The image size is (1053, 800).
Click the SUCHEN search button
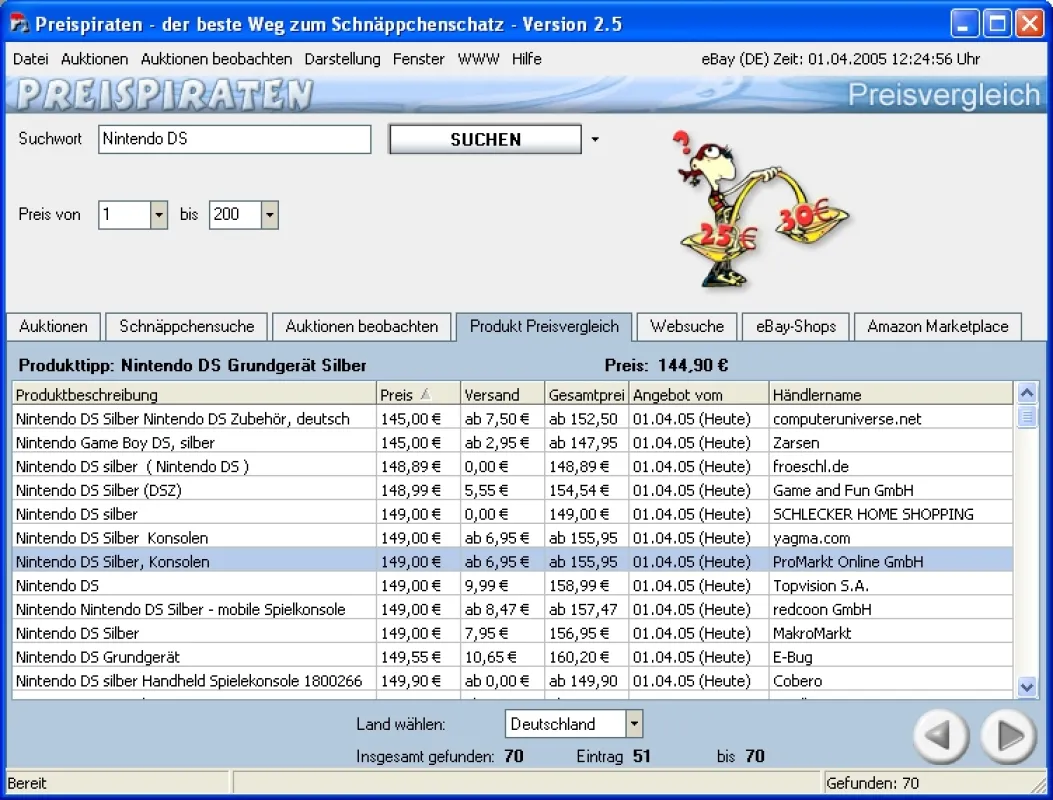(x=485, y=139)
